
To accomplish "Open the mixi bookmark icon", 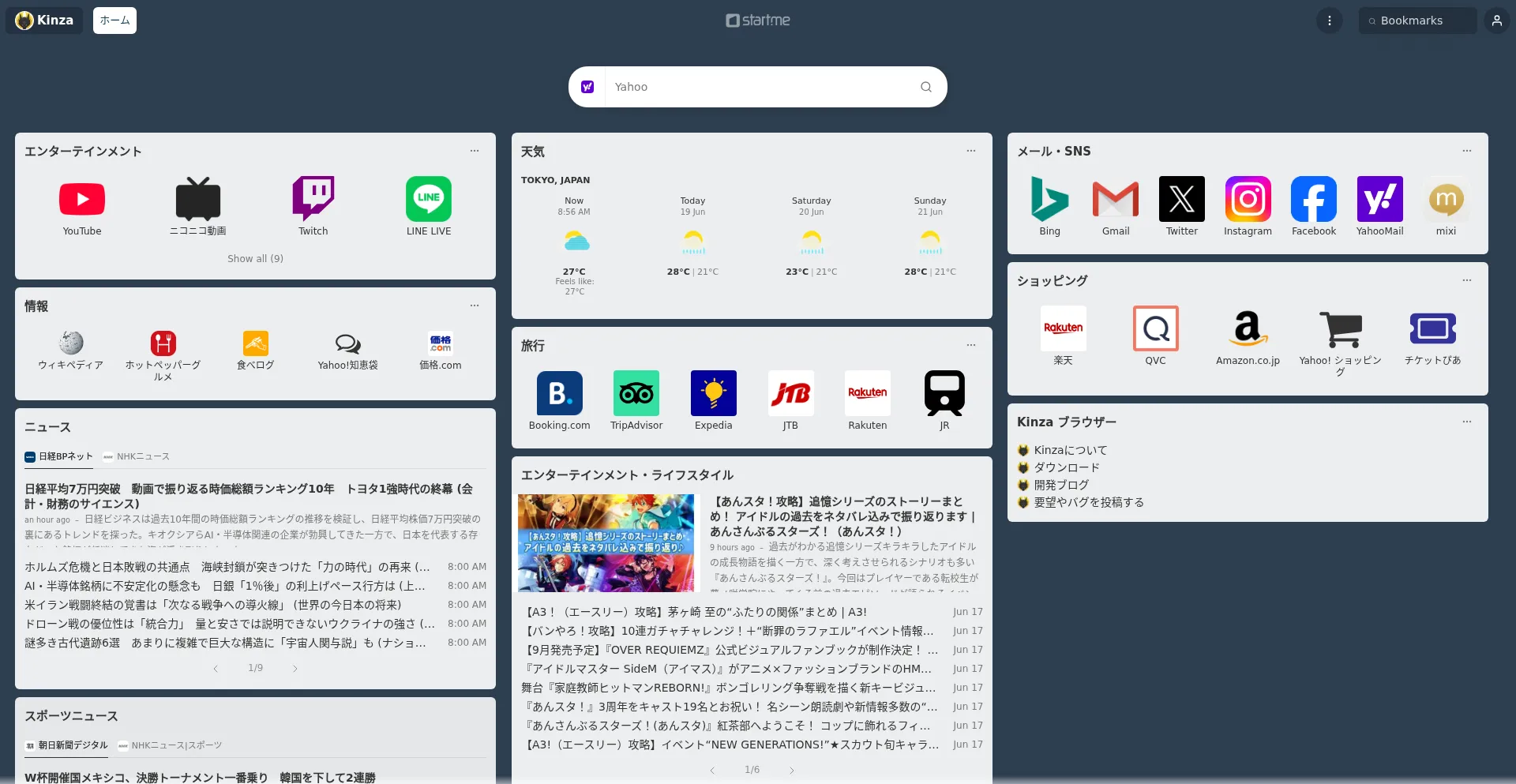I will pyautogui.click(x=1447, y=199).
